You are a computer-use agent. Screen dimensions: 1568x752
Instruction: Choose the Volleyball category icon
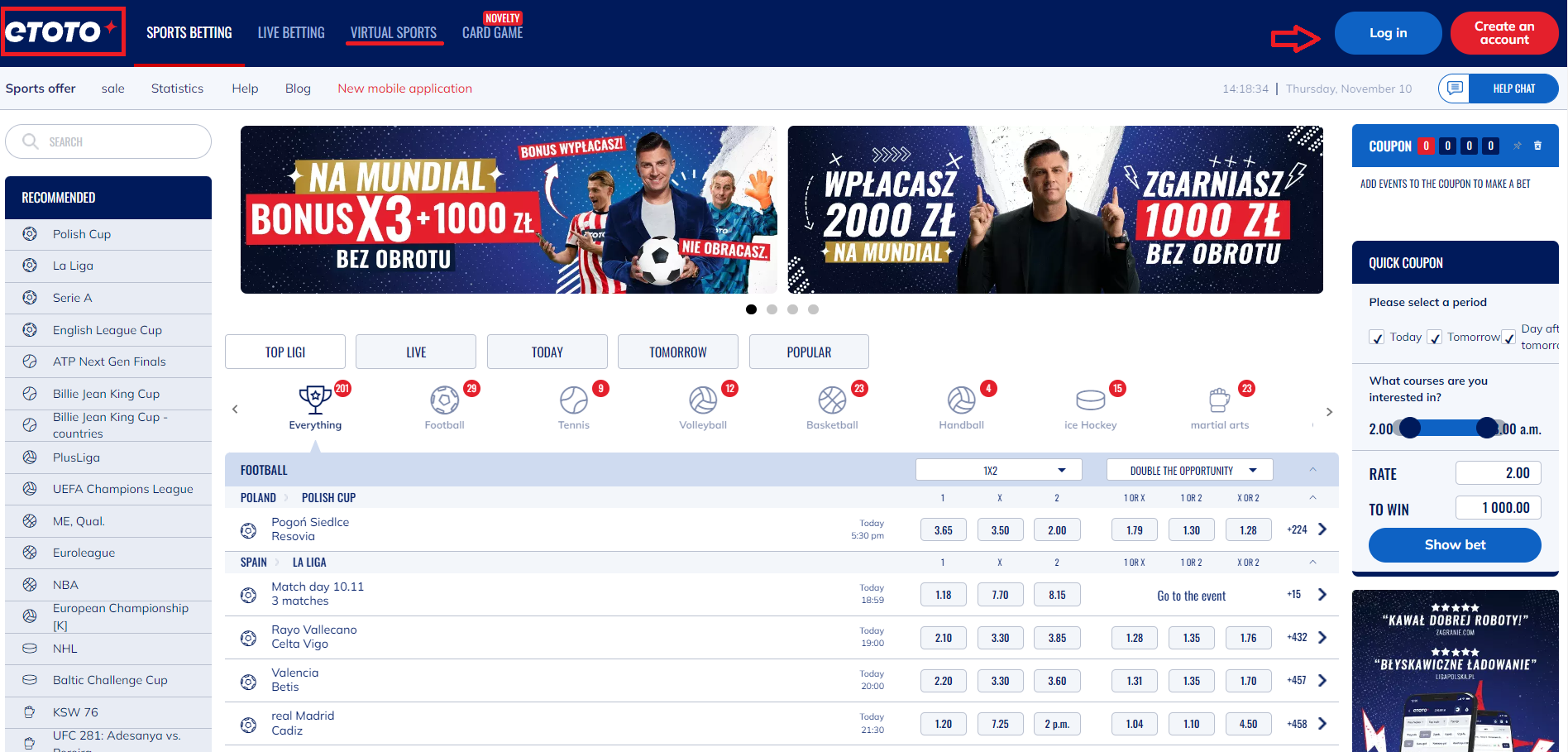tap(703, 400)
